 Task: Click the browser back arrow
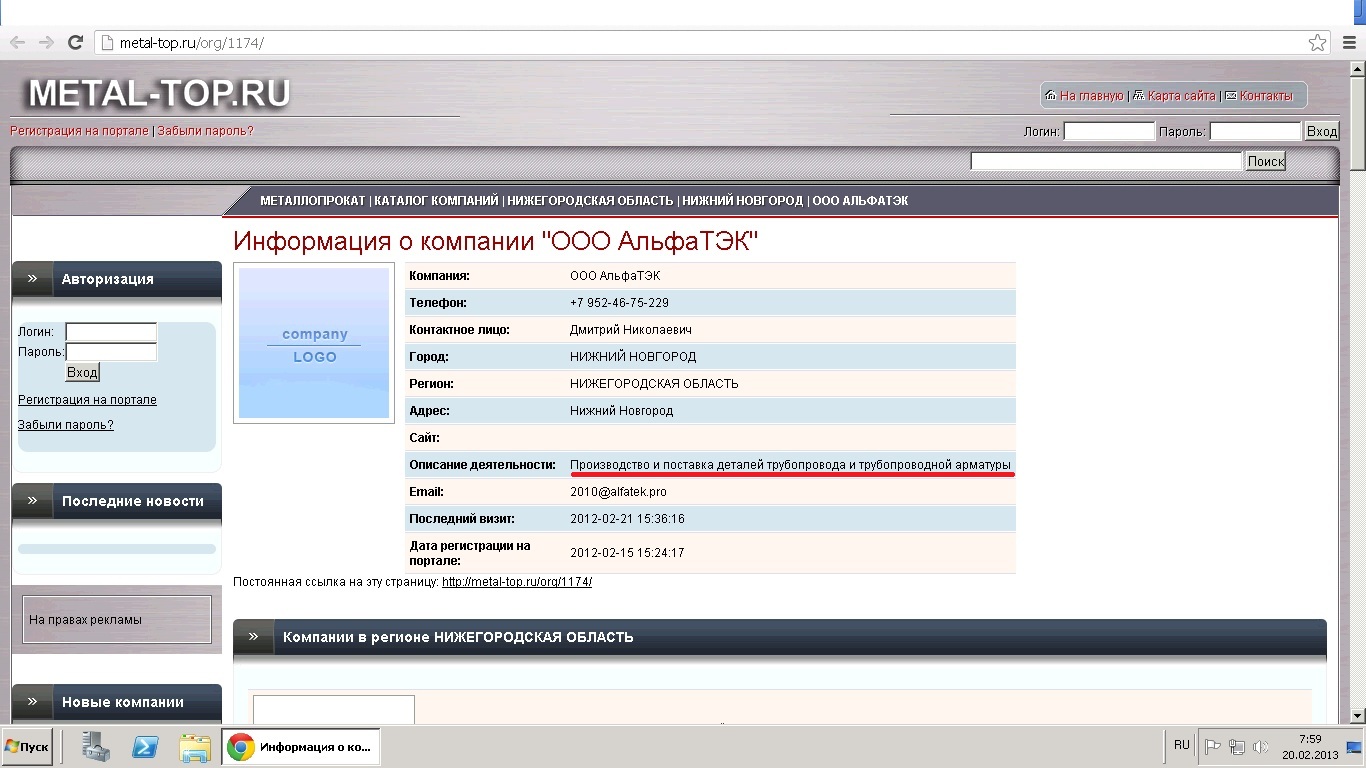click(x=17, y=42)
